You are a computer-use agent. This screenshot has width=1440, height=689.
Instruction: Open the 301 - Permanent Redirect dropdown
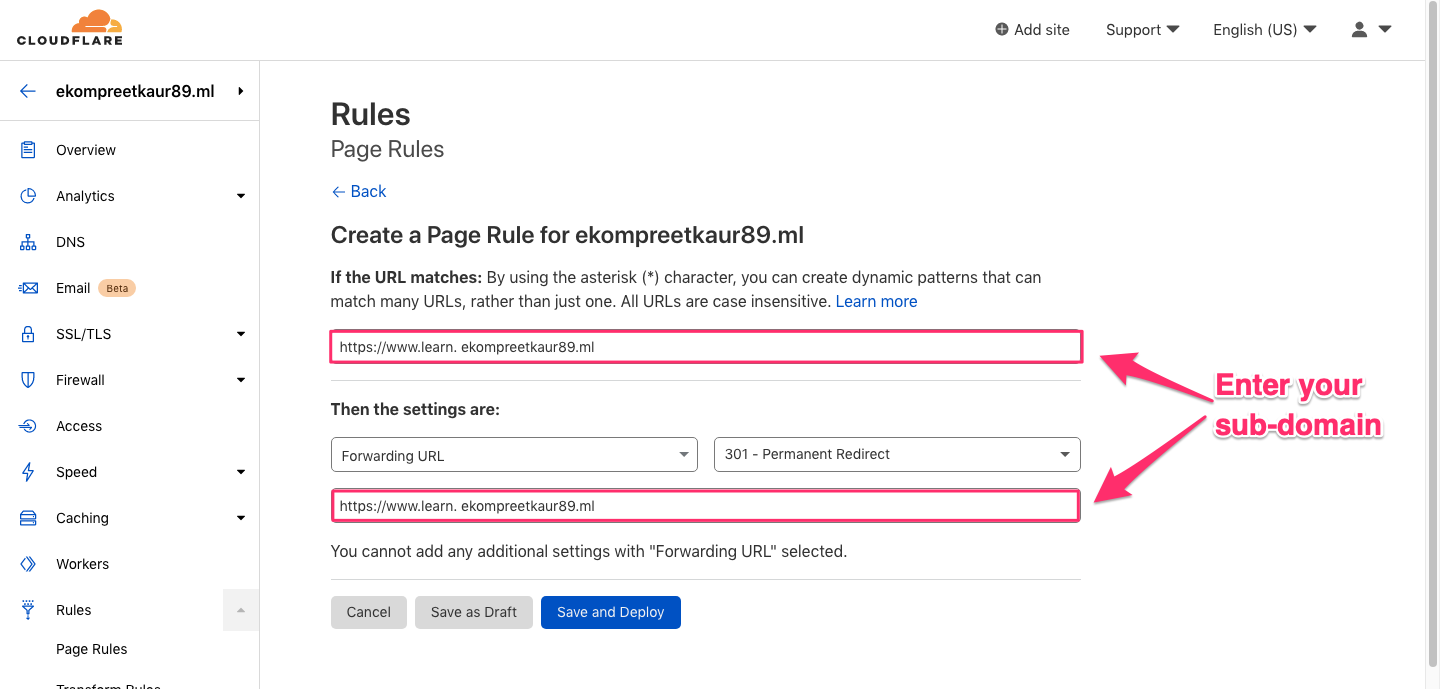click(896, 454)
